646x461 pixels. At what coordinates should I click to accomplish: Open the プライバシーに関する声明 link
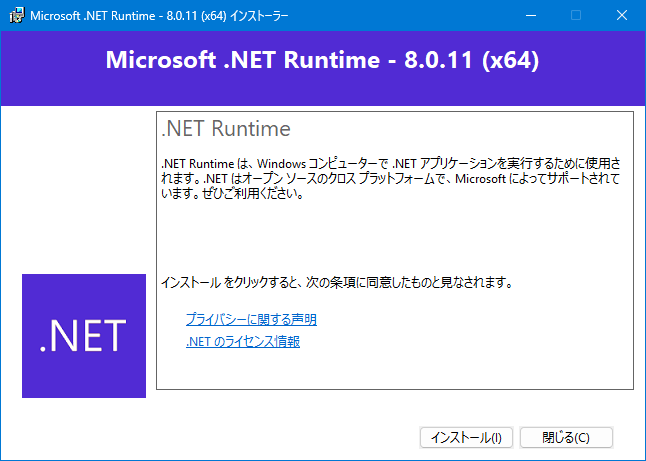pos(251,319)
